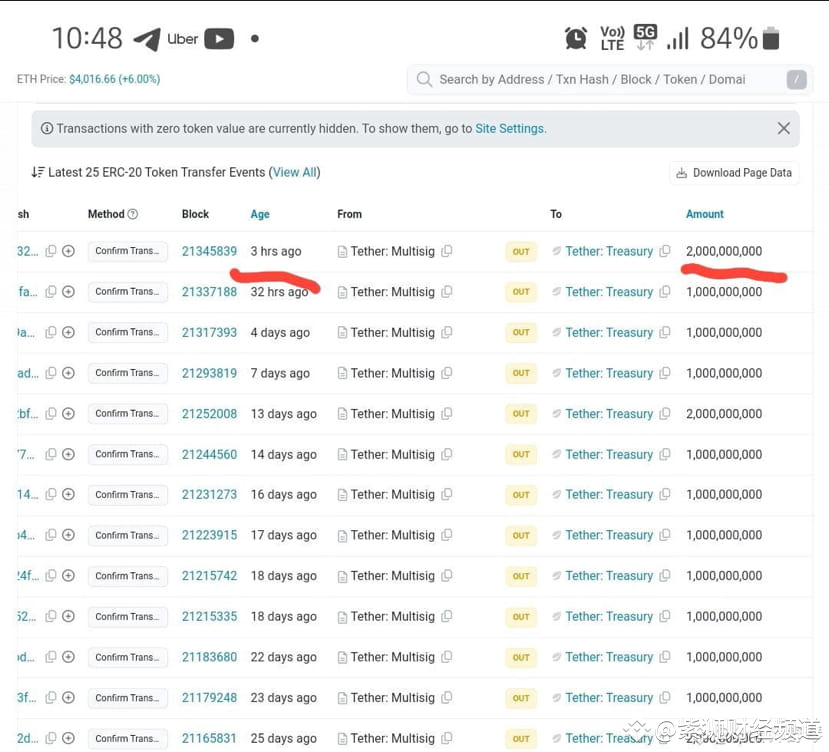This screenshot has width=829, height=752.
Task: Open block 21179248
Action: pos(209,698)
